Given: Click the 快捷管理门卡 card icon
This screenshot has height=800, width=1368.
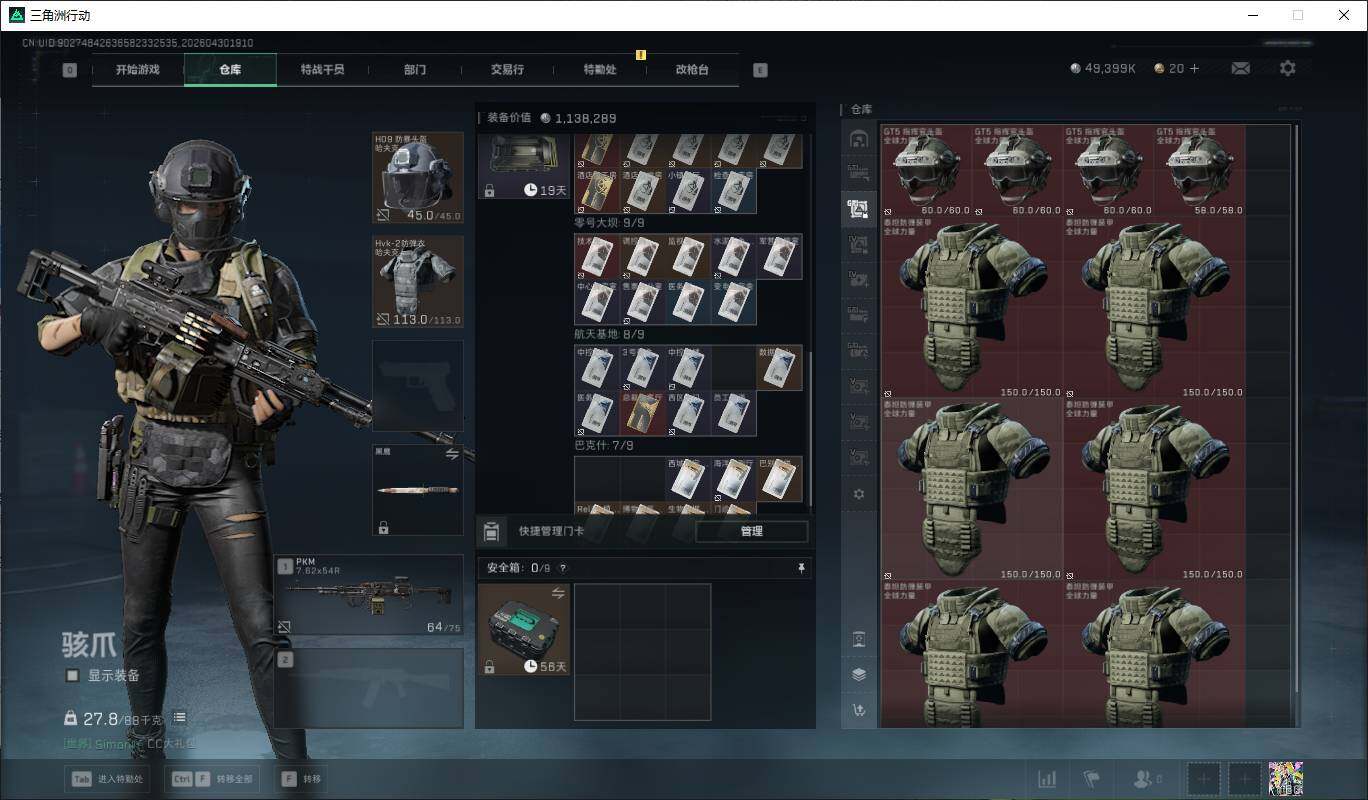Looking at the screenshot, I should tap(491, 531).
